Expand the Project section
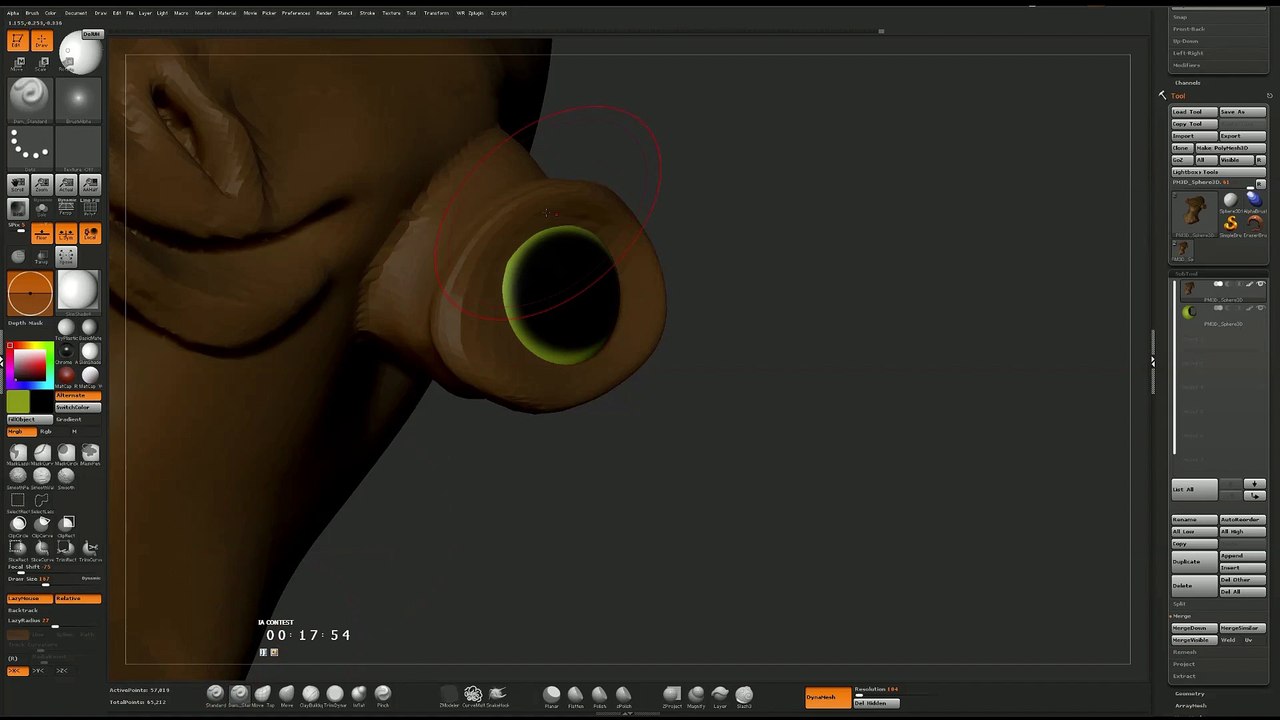The image size is (1280, 720). pos(1184,664)
